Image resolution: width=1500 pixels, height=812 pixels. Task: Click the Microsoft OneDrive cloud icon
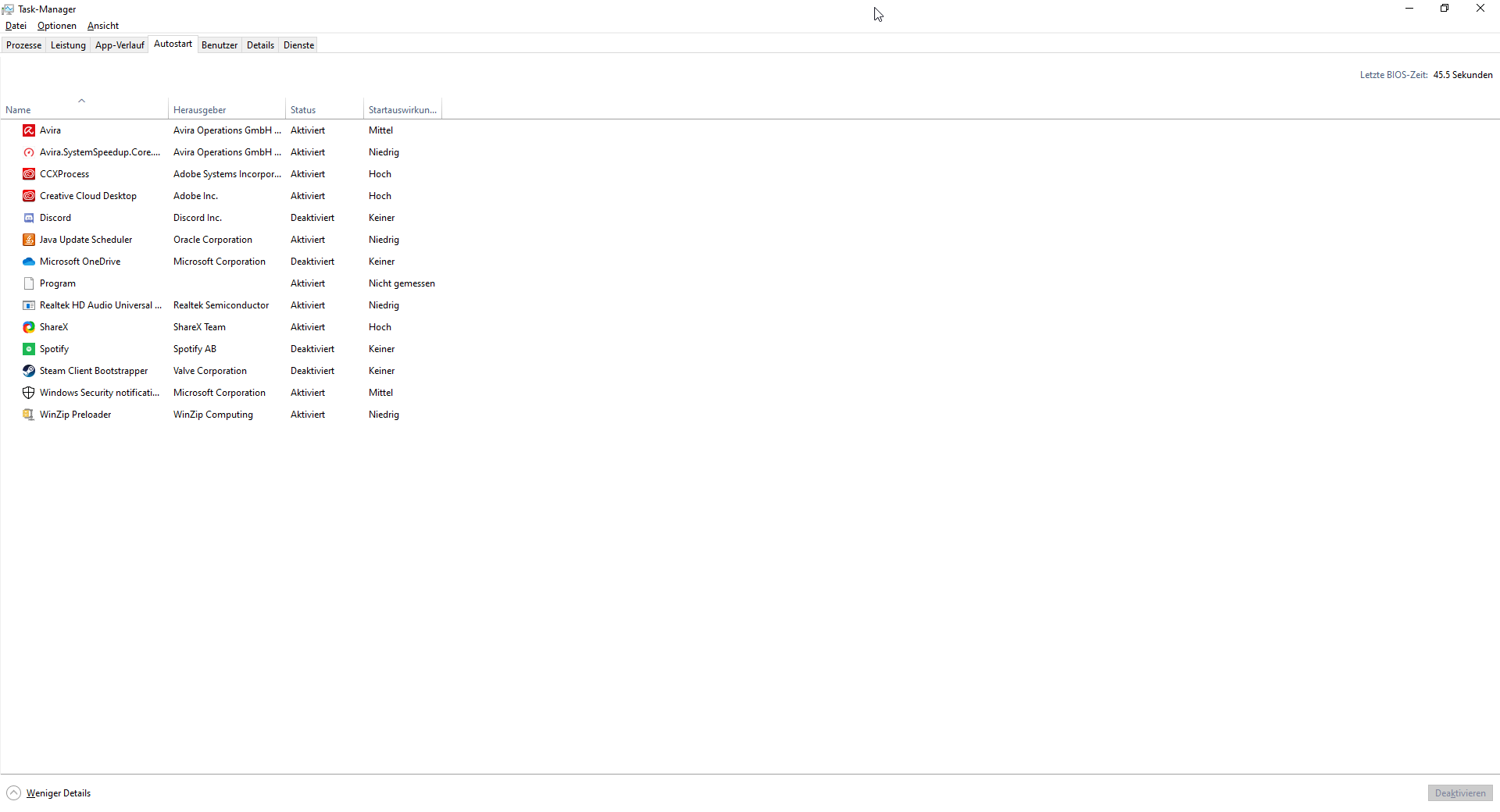(x=29, y=262)
